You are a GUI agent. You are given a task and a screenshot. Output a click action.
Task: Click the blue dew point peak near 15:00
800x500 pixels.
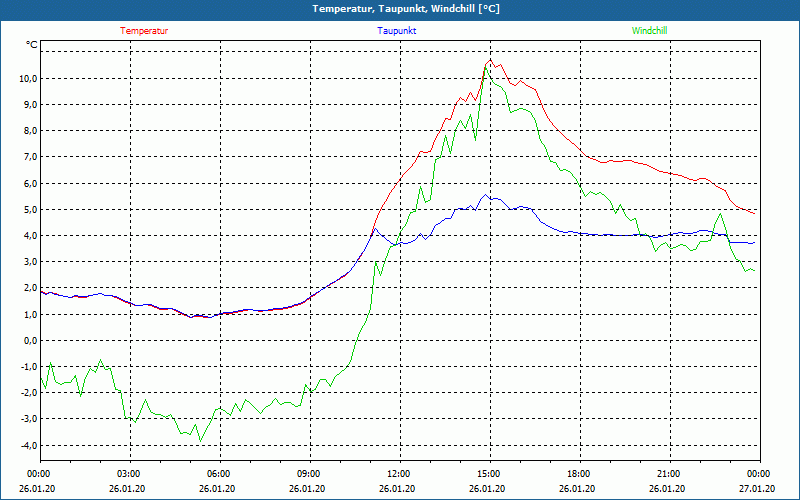click(485, 194)
